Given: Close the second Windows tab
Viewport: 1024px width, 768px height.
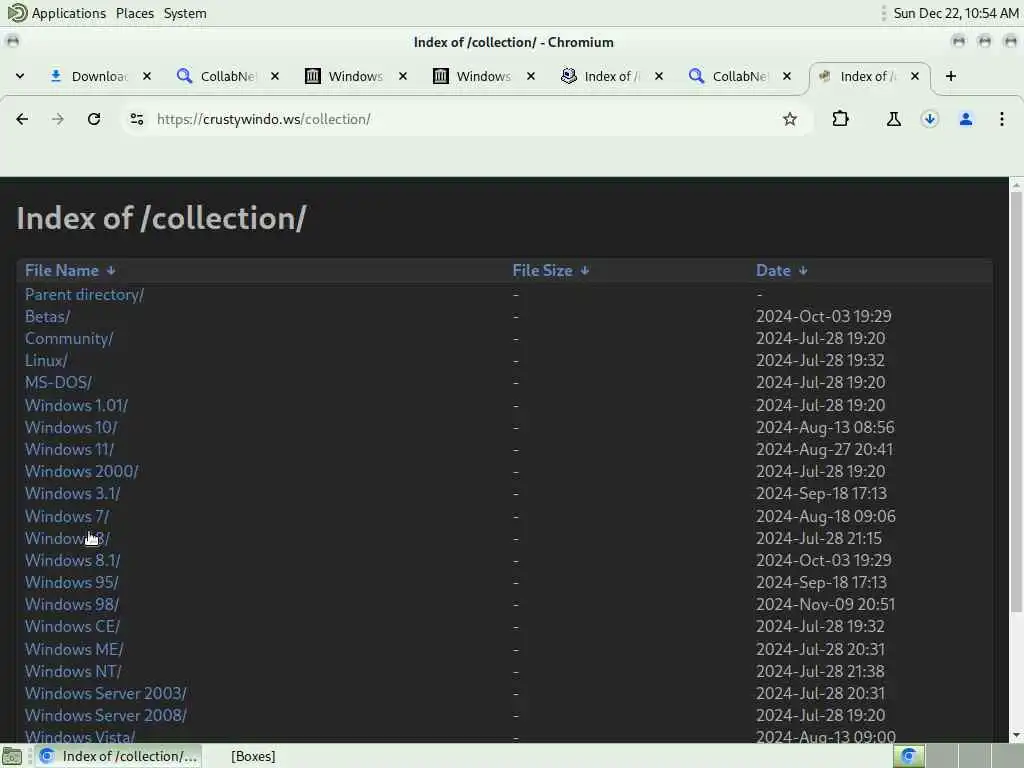Looking at the screenshot, I should (531, 76).
